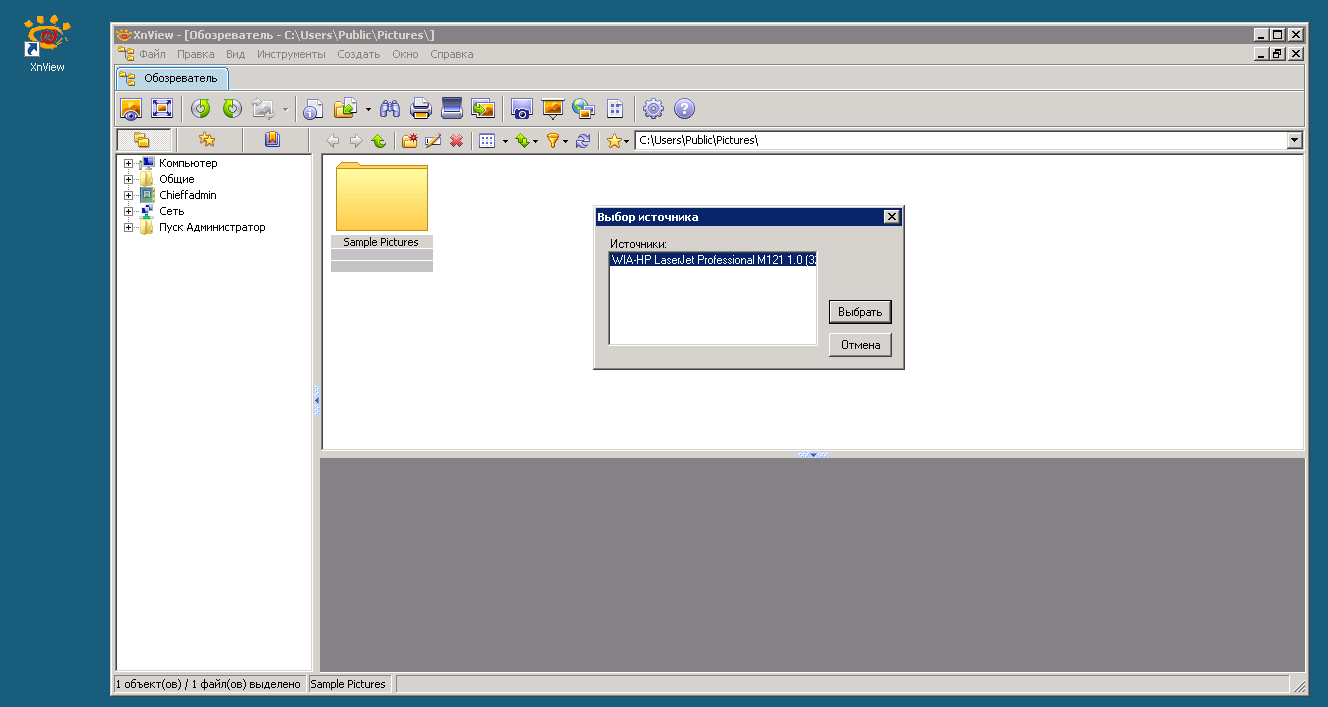Open favorites star dropdown arrow
This screenshot has height=707, width=1328.
pyautogui.click(x=627, y=141)
